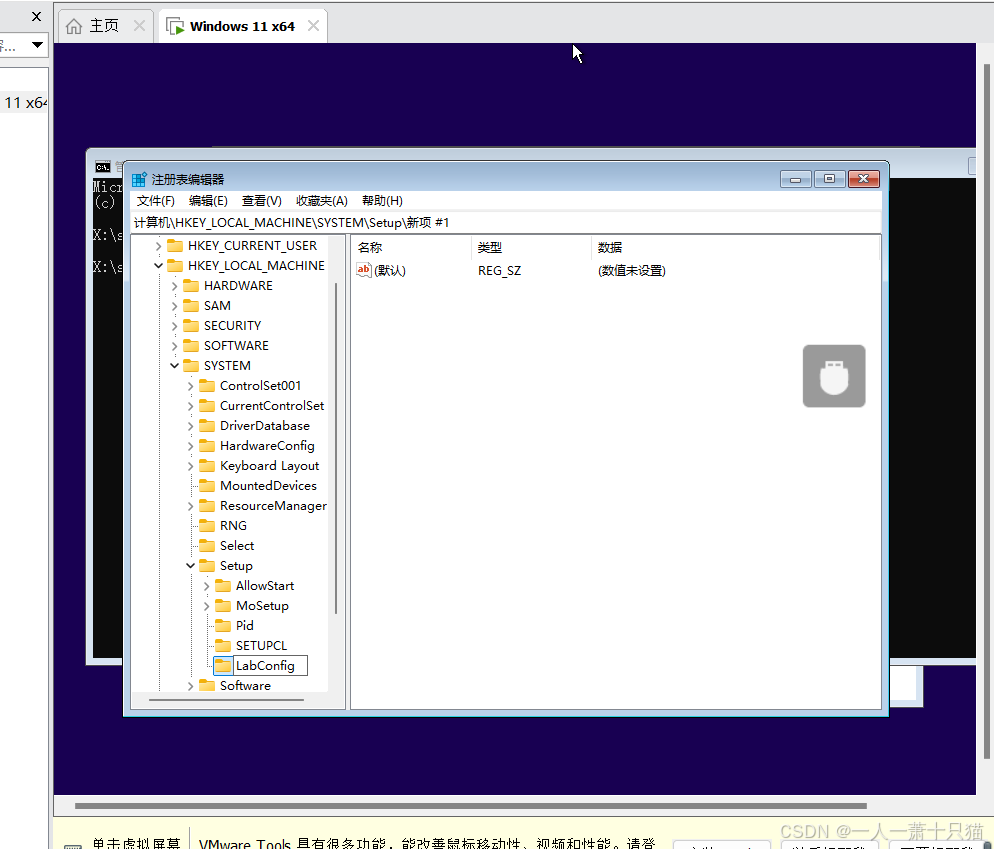Click the SETUPCL folder icon
Viewport: 994px width, 849px height.
click(223, 645)
